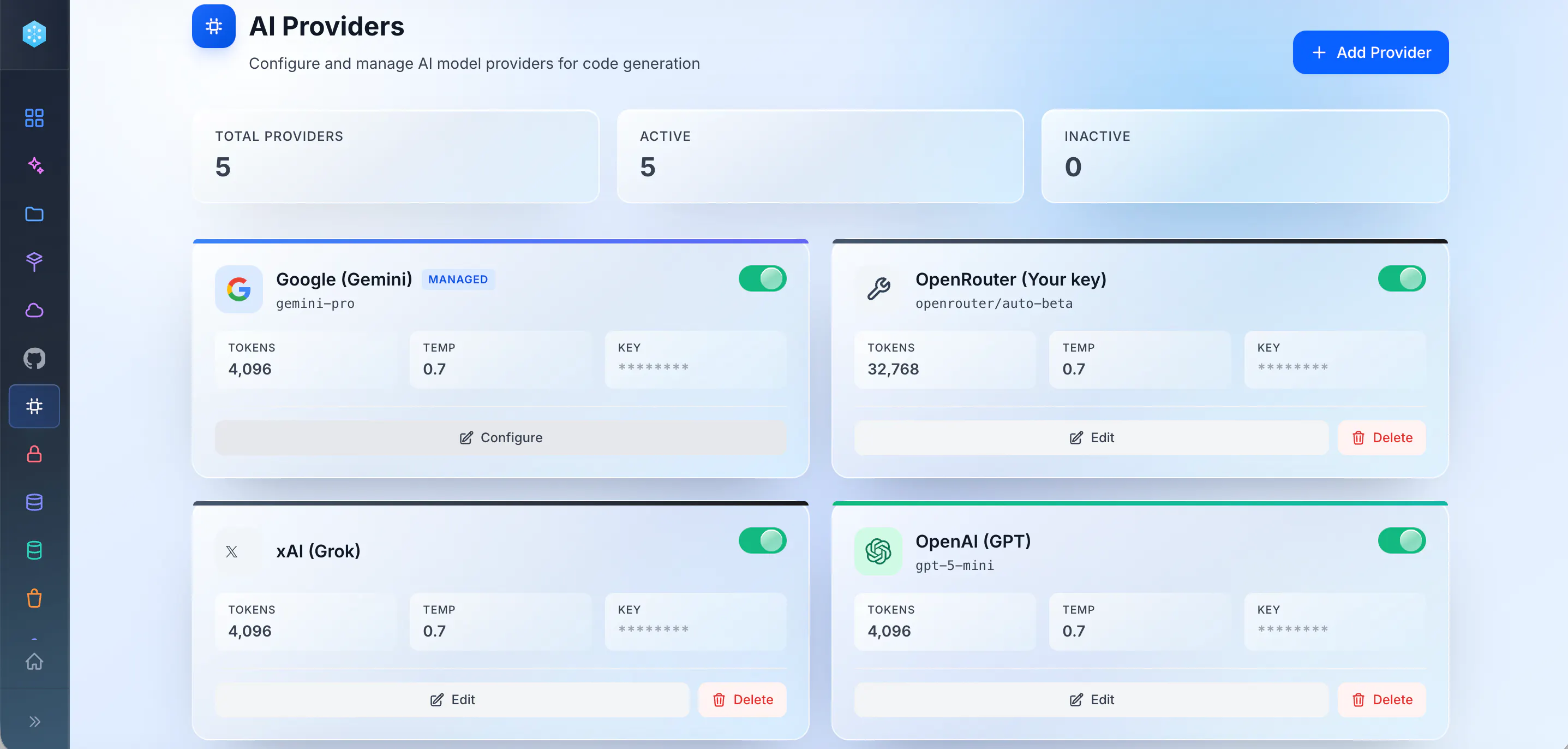Click the openrouter/auto-beta model name
Viewport: 1568px width, 749px height.
coord(994,303)
